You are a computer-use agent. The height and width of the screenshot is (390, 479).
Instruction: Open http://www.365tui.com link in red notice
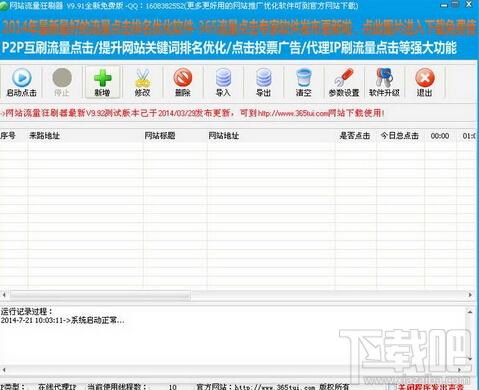(x=294, y=113)
